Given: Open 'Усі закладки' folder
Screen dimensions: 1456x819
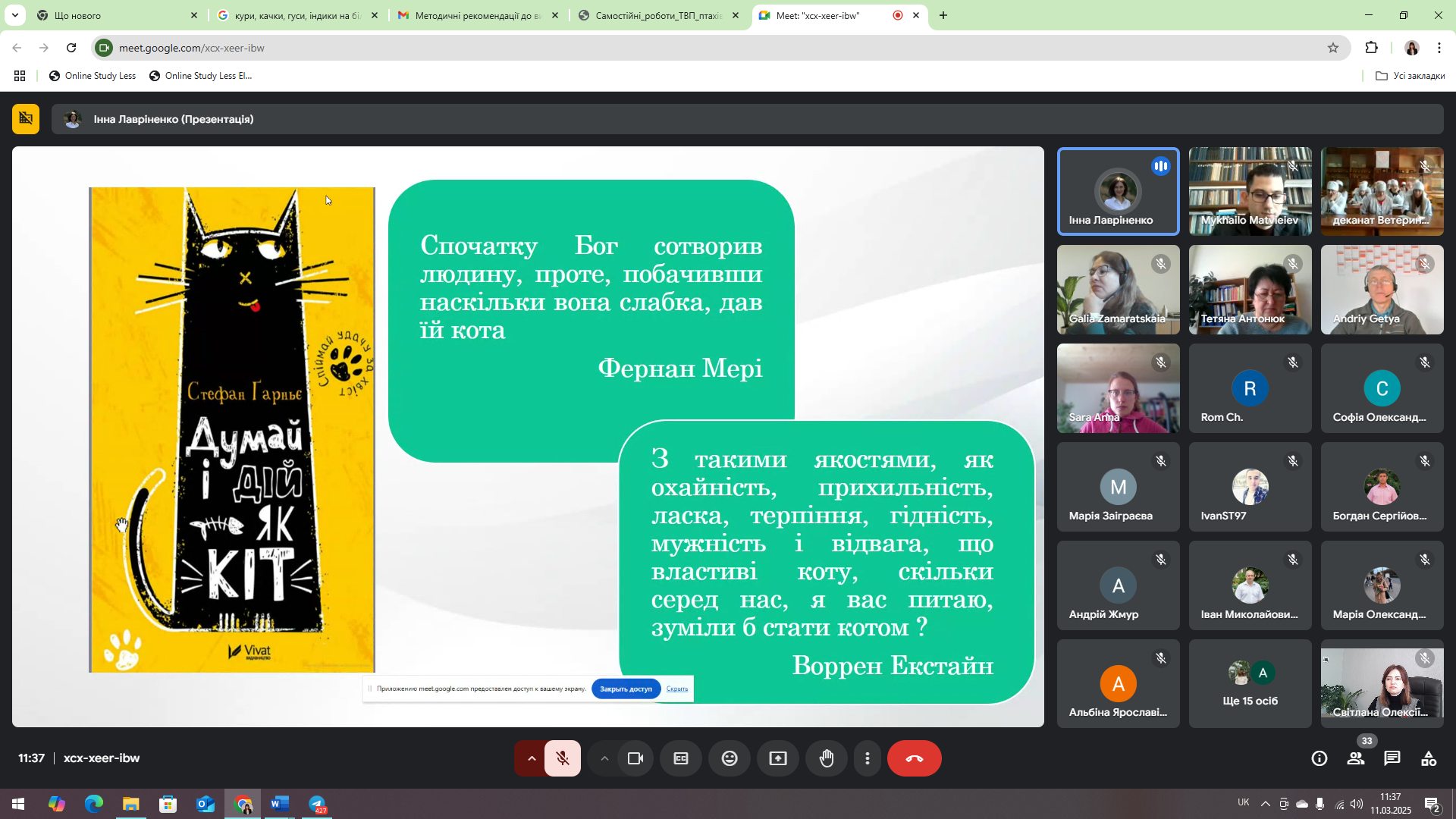Looking at the screenshot, I should [x=1410, y=76].
